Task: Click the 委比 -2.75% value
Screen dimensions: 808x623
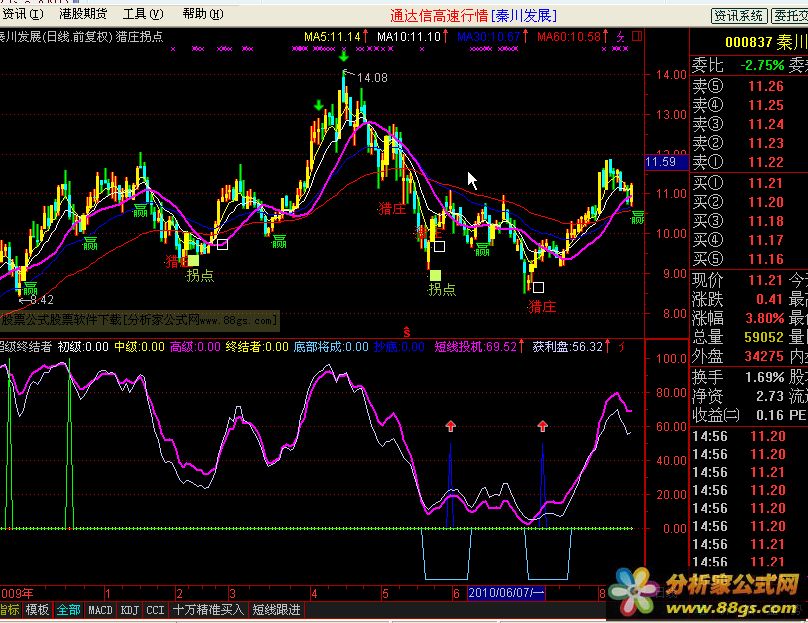Action: [x=762, y=65]
